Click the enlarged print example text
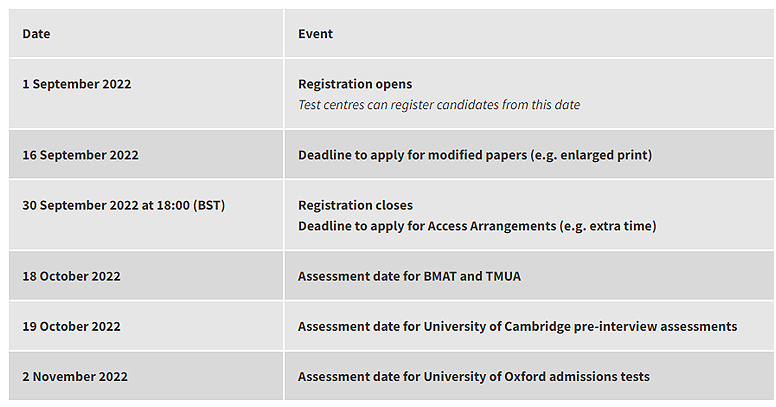This screenshot has width=776, height=407. click(x=612, y=155)
